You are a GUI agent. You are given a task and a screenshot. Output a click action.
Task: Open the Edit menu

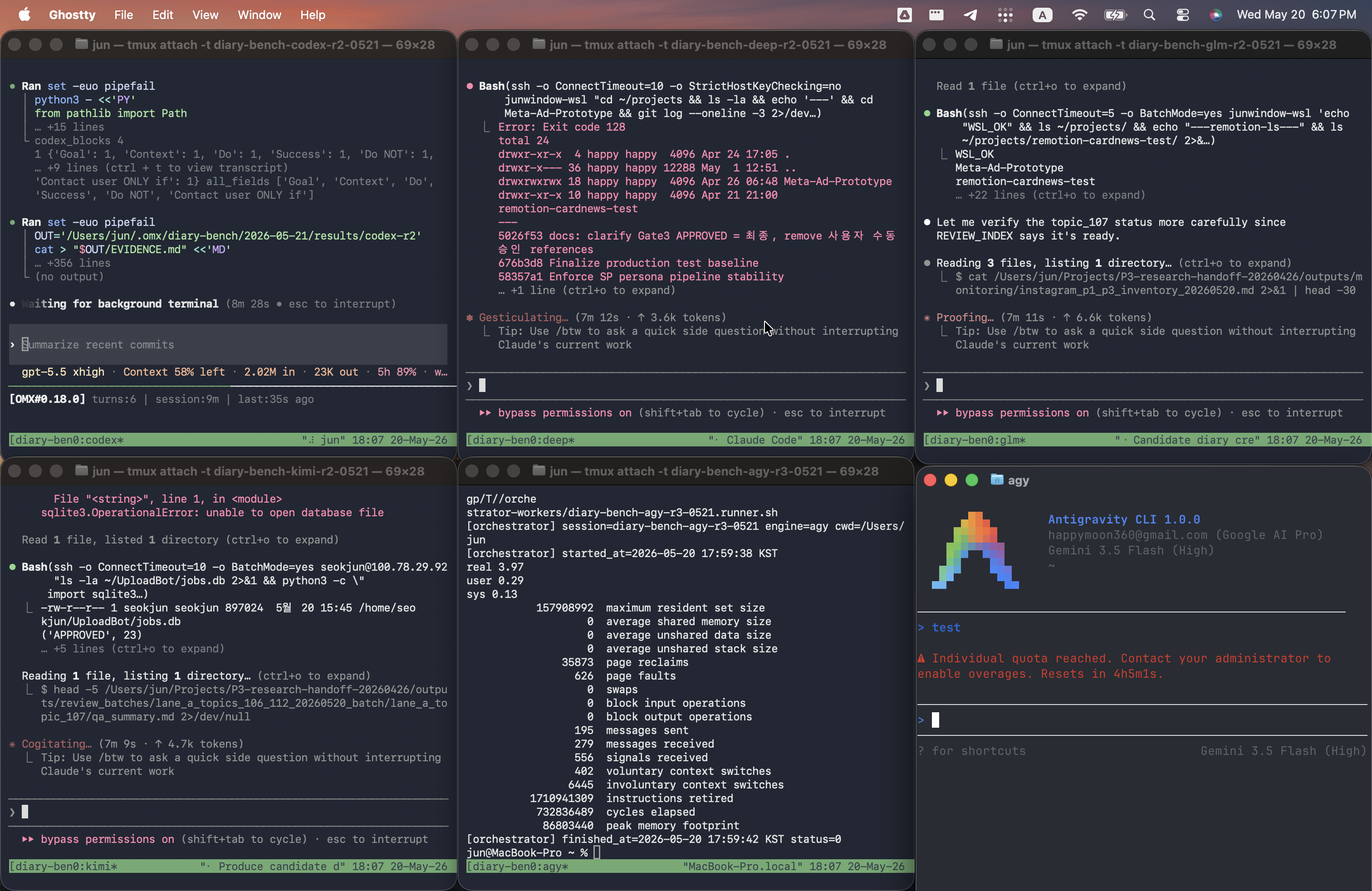point(162,15)
